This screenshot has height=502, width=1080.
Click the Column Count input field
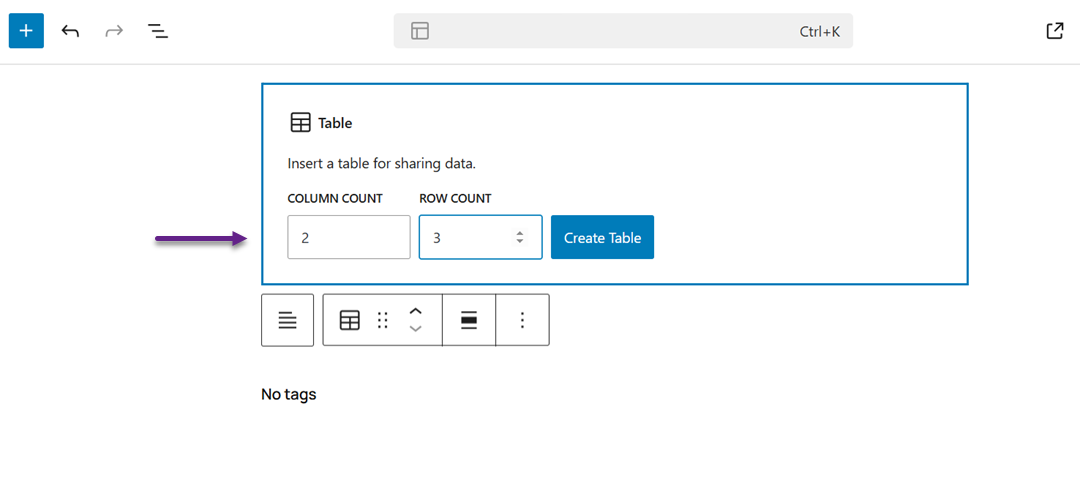tap(348, 238)
